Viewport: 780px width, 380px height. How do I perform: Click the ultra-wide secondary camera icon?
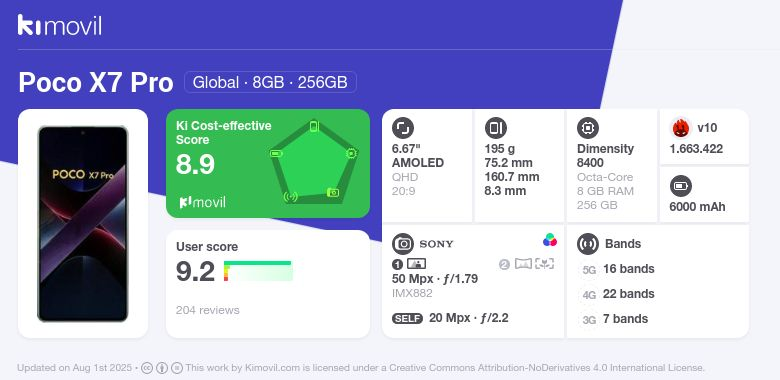point(523,264)
